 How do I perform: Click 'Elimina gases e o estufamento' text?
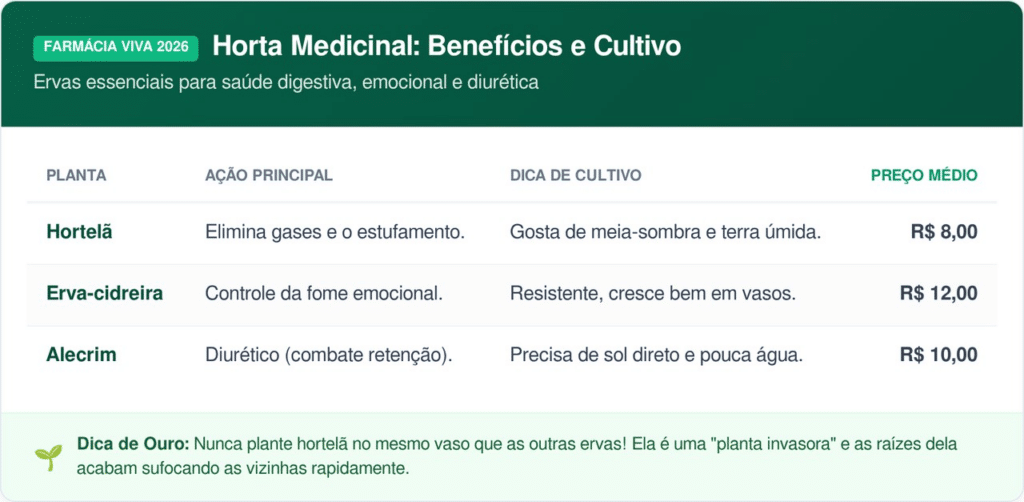[x=335, y=232]
